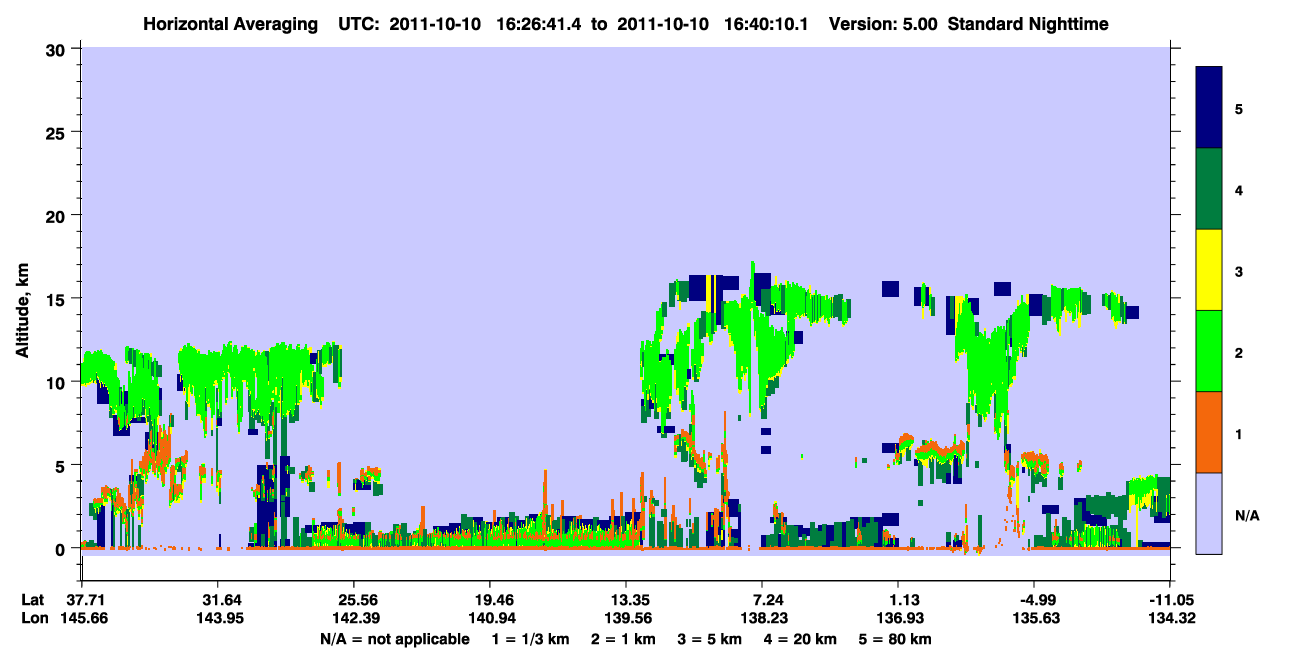
Task: Click colorbar label '2'
Action: coord(1239,351)
